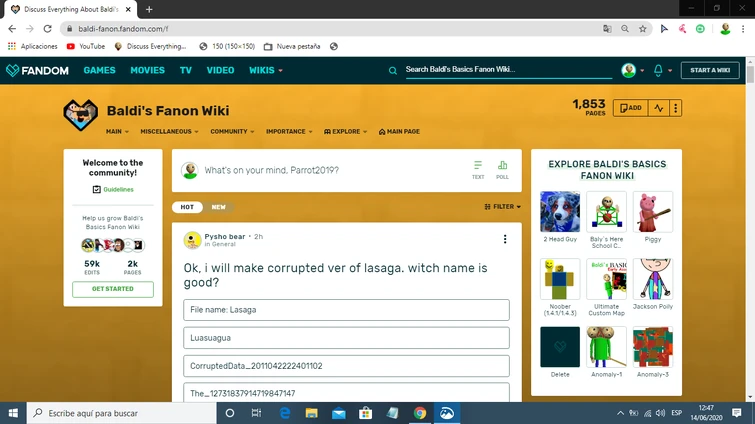This screenshot has width=755, height=424.
Task: Expand the IMPORTANCE navigation menu
Action: [289, 131]
